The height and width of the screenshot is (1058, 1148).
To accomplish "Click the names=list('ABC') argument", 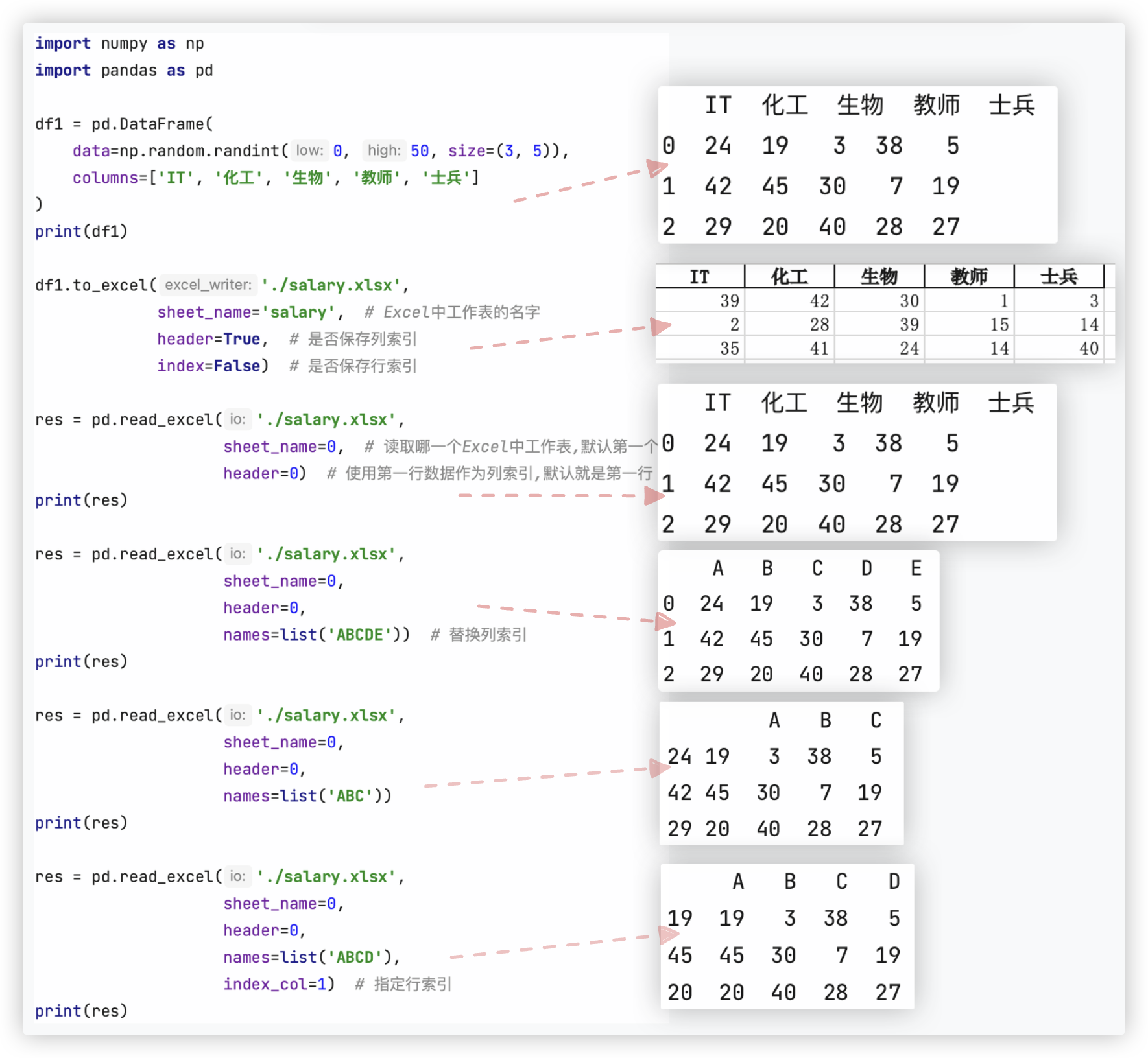I will coord(306,795).
